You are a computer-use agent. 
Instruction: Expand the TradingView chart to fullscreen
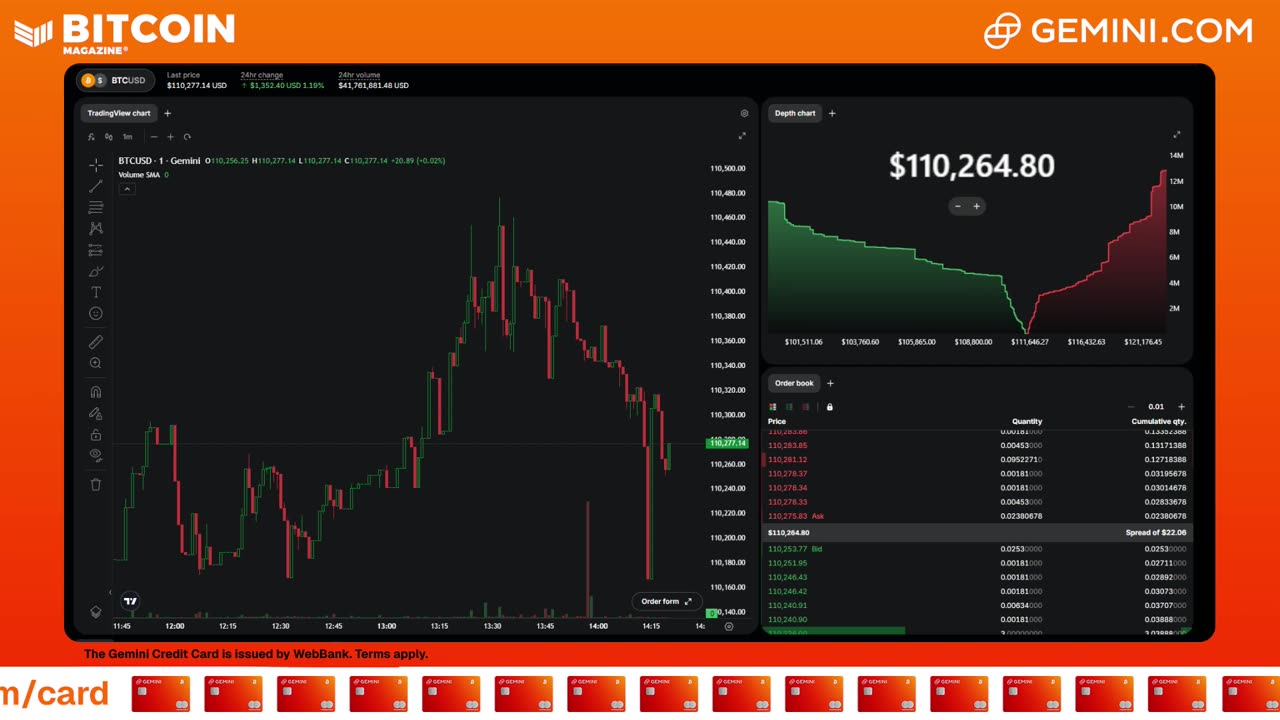tap(742, 136)
